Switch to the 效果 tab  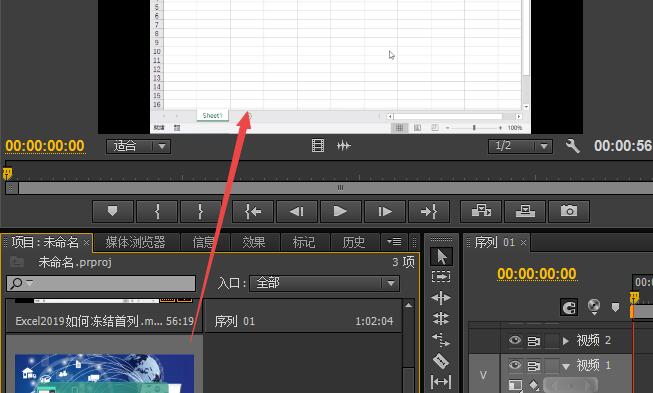coord(254,242)
